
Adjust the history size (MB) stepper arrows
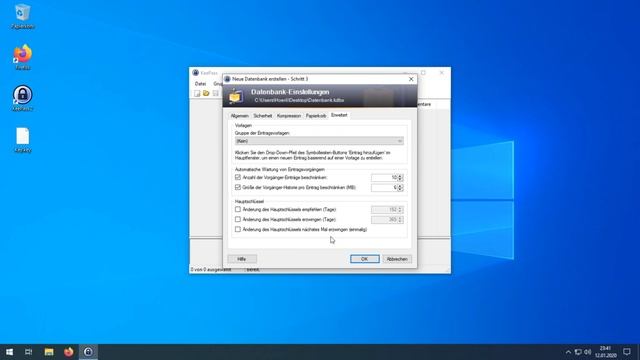tap(400, 188)
